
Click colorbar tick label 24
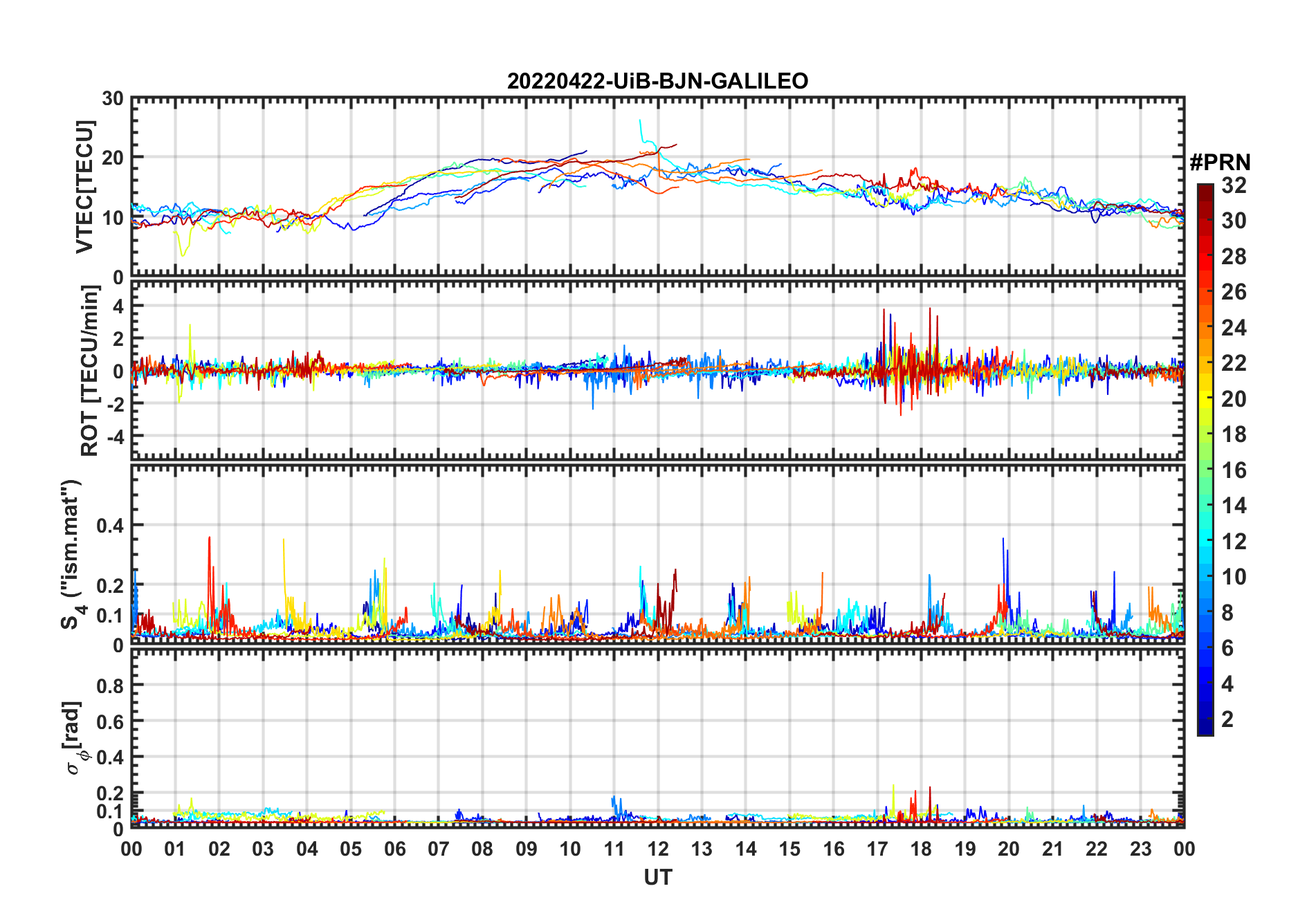pos(1234,327)
